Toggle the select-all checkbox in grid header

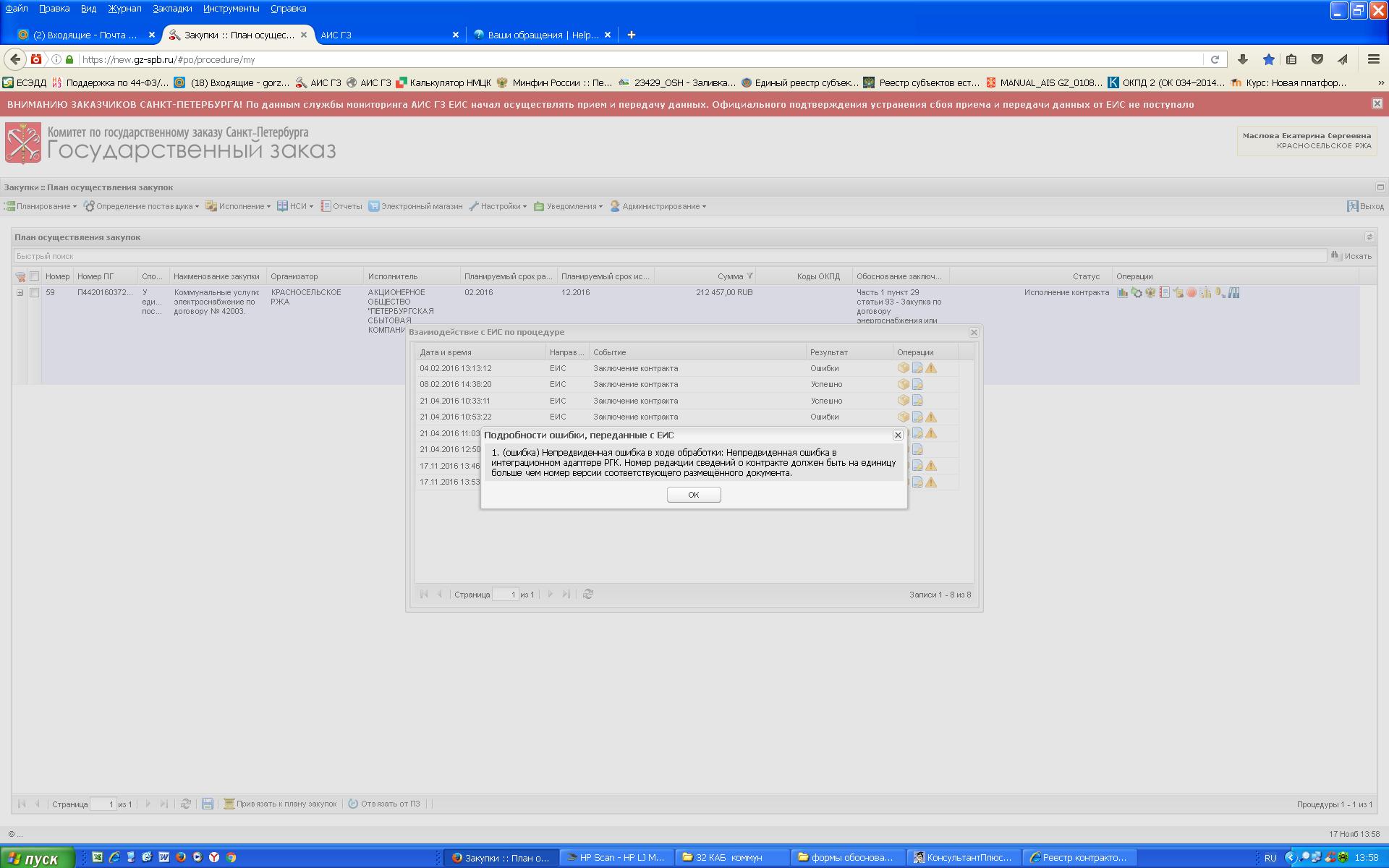tap(34, 276)
